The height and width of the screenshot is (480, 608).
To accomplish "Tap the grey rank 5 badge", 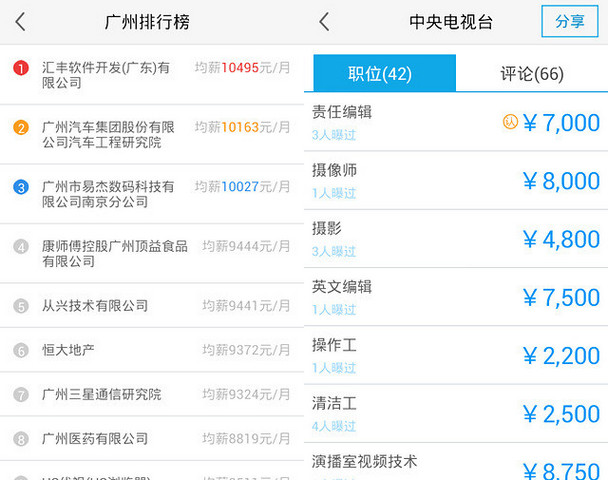I will click(21, 306).
